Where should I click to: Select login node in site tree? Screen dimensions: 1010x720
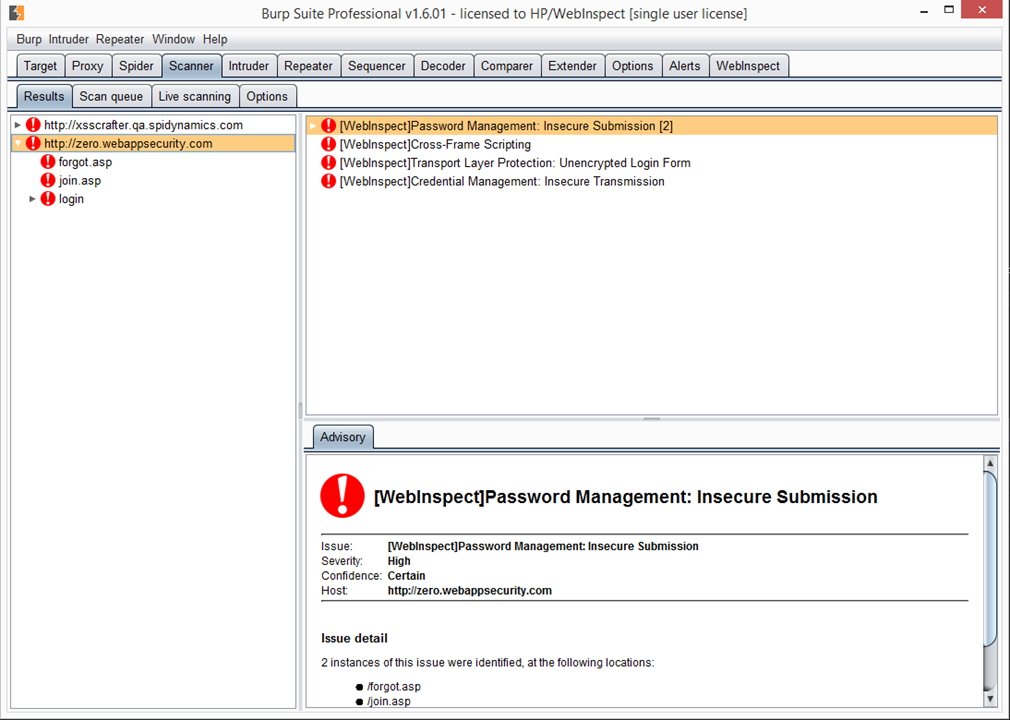pos(71,199)
